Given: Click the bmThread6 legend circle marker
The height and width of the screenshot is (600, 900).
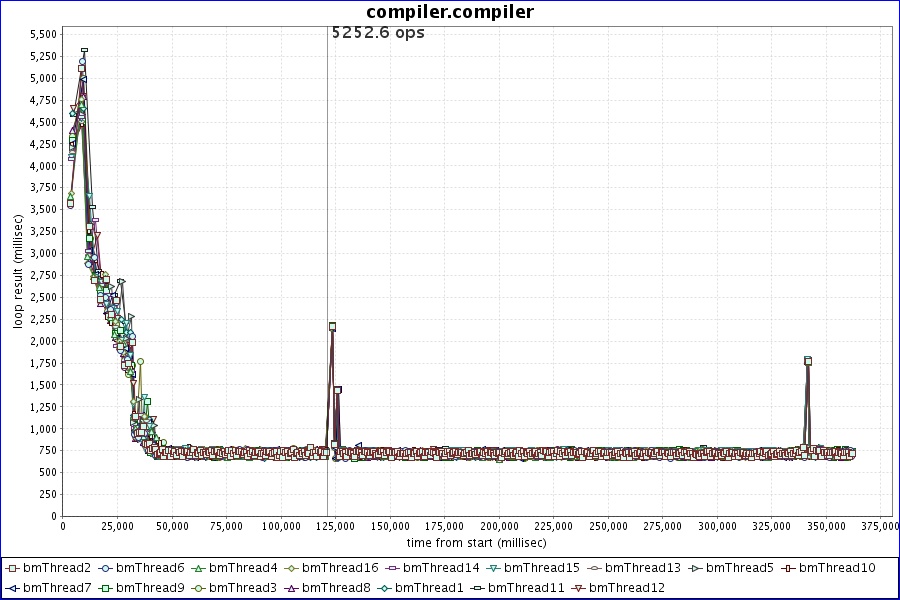Looking at the screenshot, I should click(105, 568).
